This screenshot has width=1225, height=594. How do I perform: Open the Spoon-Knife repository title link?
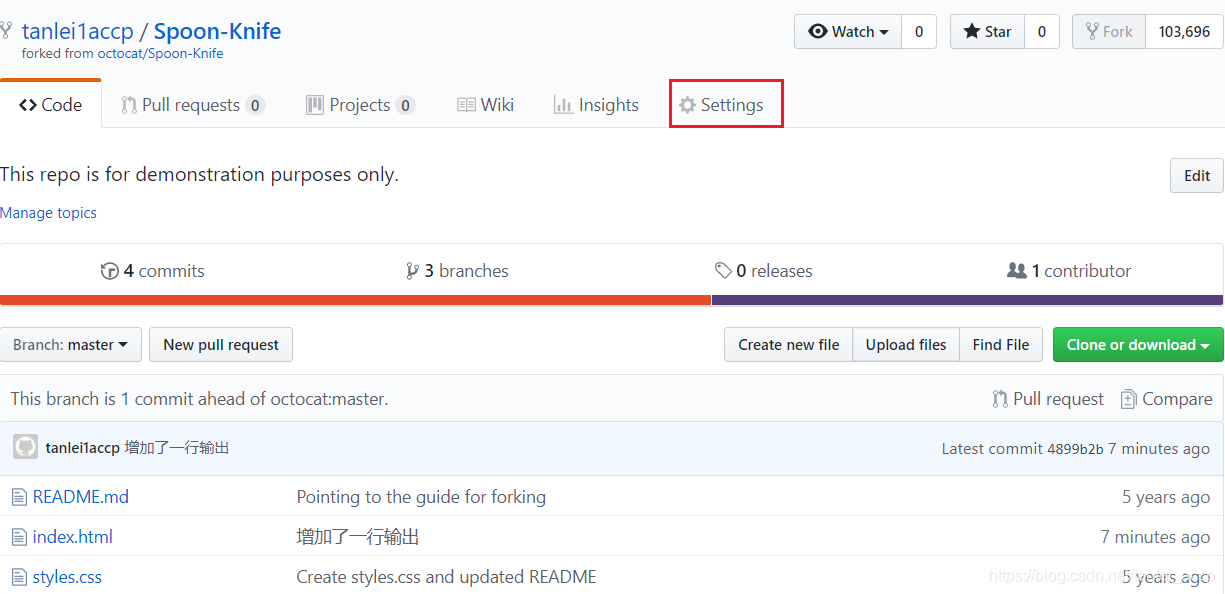[x=217, y=31]
